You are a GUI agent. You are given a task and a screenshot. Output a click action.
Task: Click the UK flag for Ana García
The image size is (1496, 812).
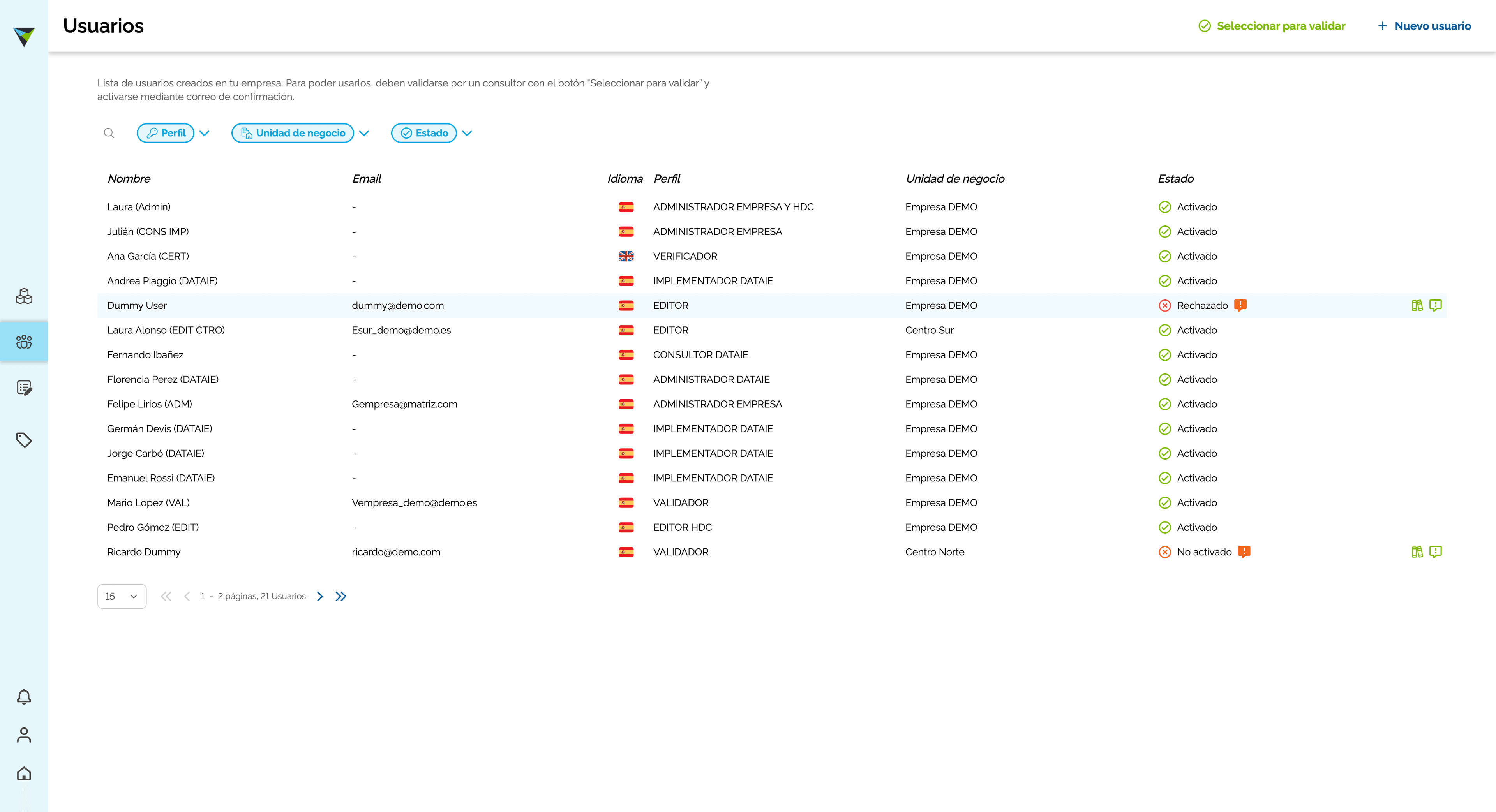tap(626, 256)
